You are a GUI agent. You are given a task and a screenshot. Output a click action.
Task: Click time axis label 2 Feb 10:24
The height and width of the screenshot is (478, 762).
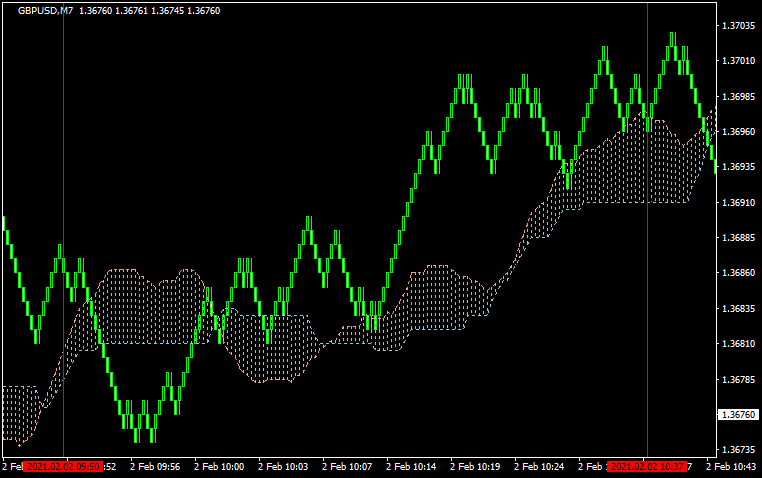click(x=539, y=467)
